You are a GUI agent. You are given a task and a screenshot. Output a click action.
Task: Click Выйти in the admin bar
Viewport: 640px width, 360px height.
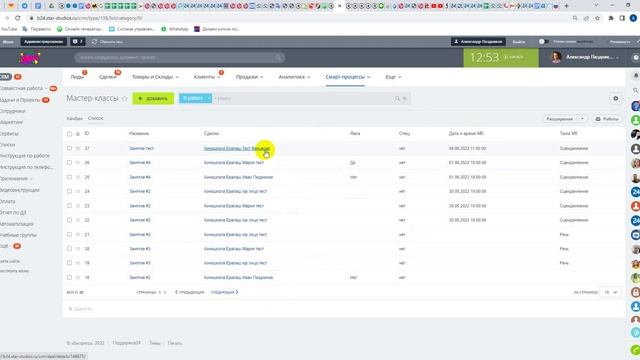point(519,42)
